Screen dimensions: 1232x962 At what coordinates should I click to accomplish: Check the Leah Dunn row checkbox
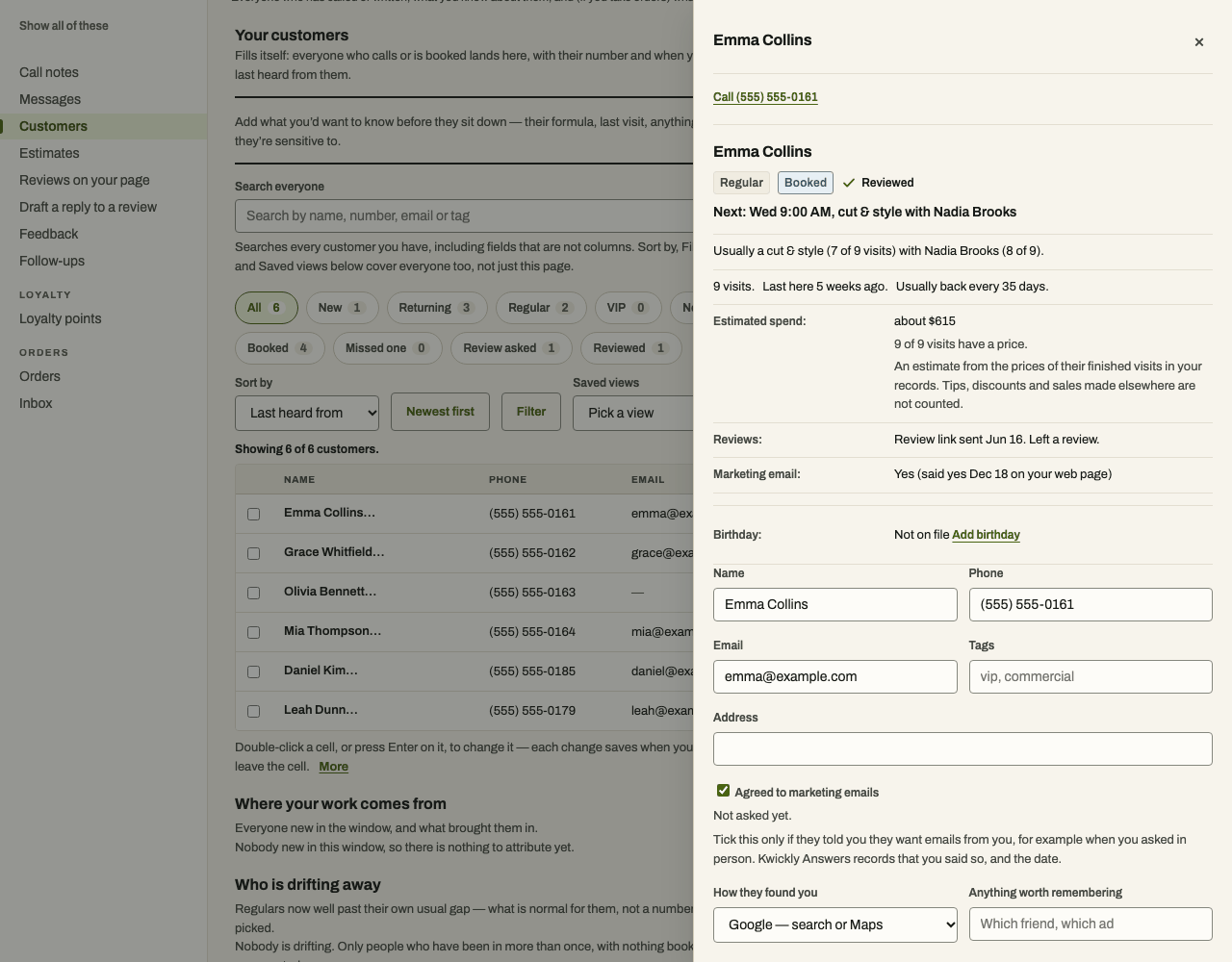(254, 712)
